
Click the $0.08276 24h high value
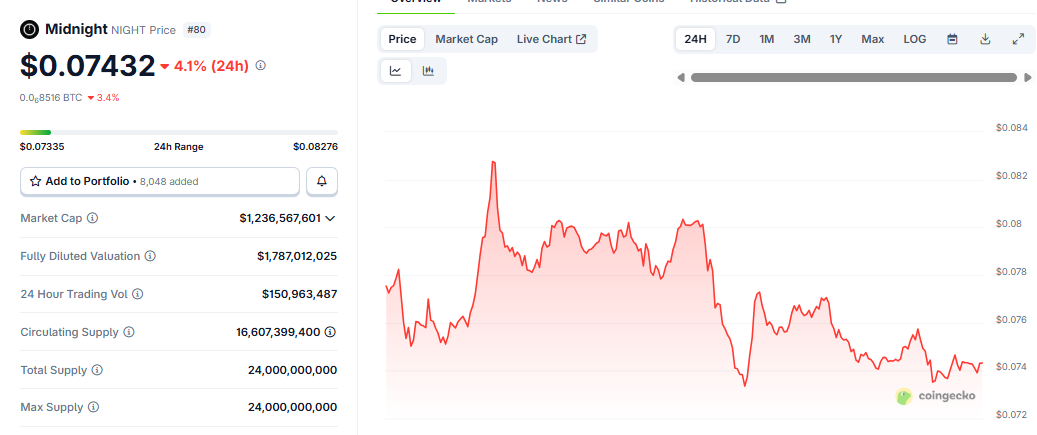(315, 147)
